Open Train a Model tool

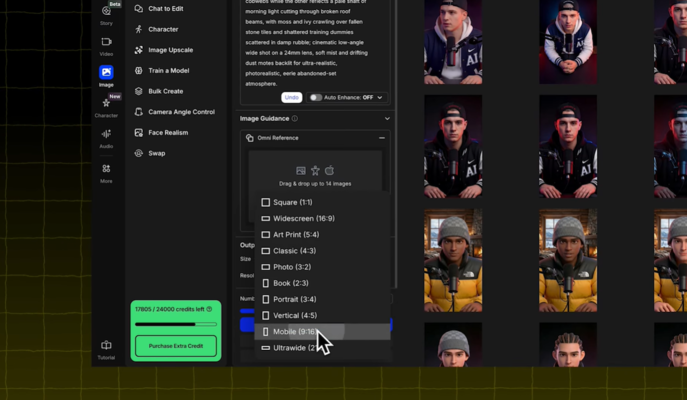pyautogui.click(x=162, y=71)
